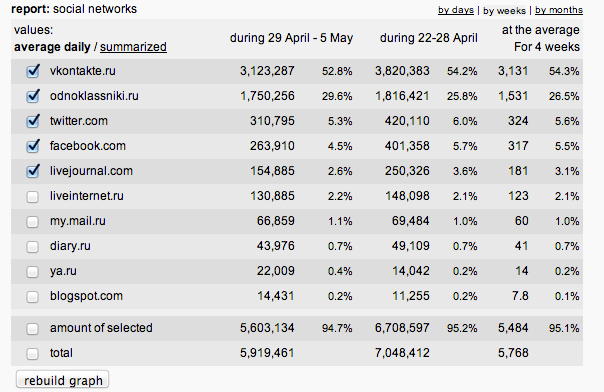
Task: Tick the diary.ru checkbox
Action: tap(32, 247)
